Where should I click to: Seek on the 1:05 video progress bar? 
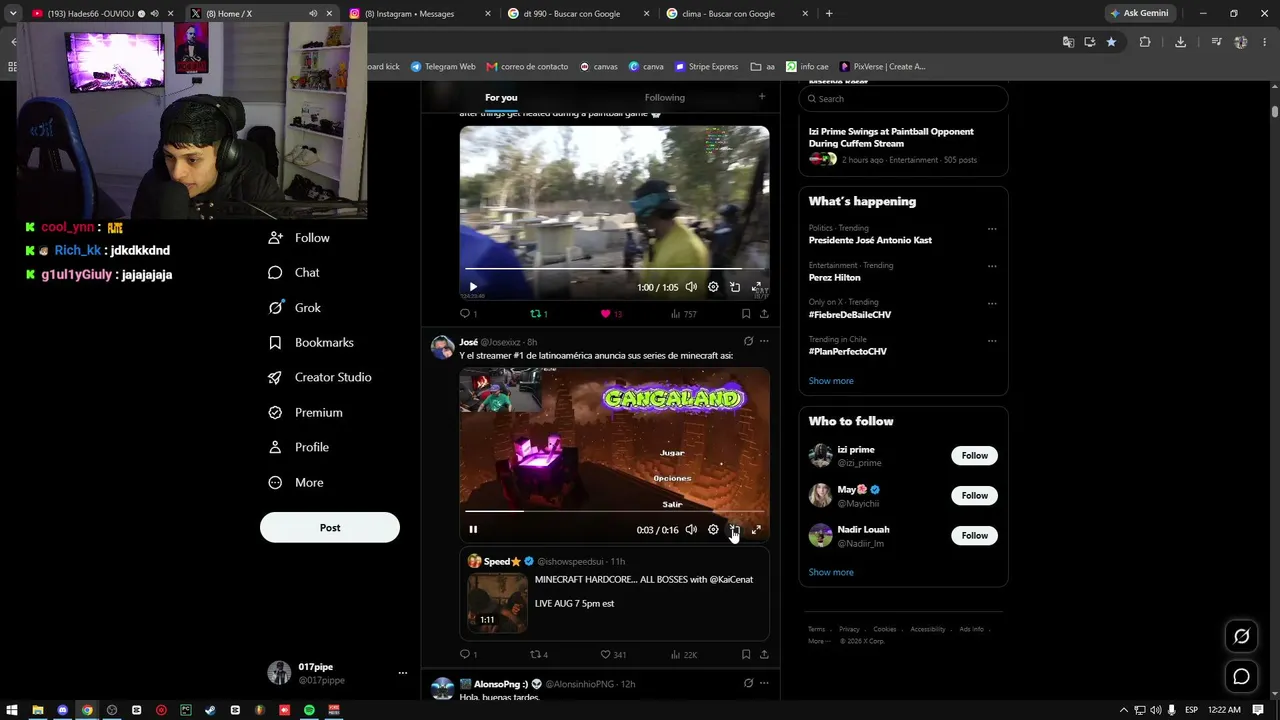coord(614,269)
